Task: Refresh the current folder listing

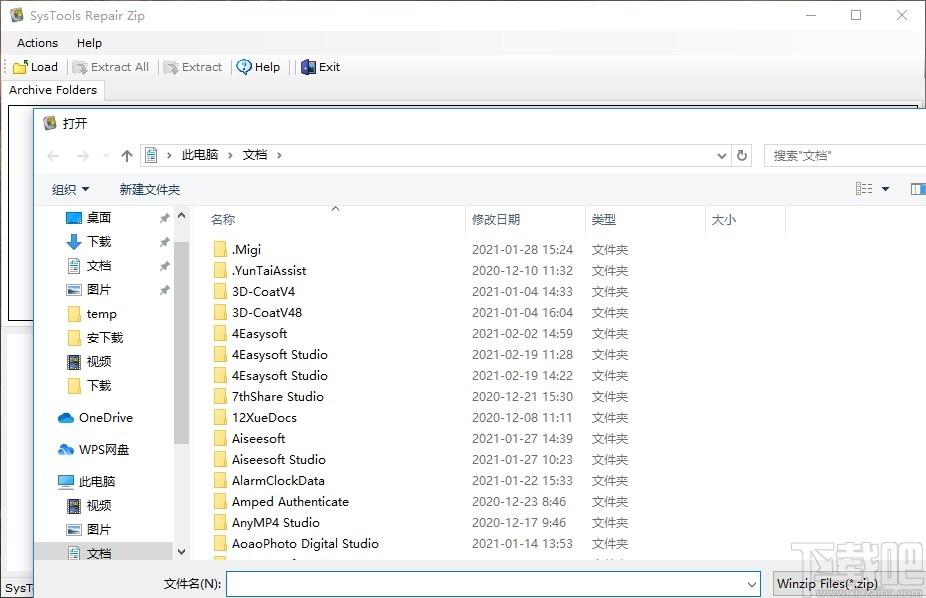Action: point(742,156)
